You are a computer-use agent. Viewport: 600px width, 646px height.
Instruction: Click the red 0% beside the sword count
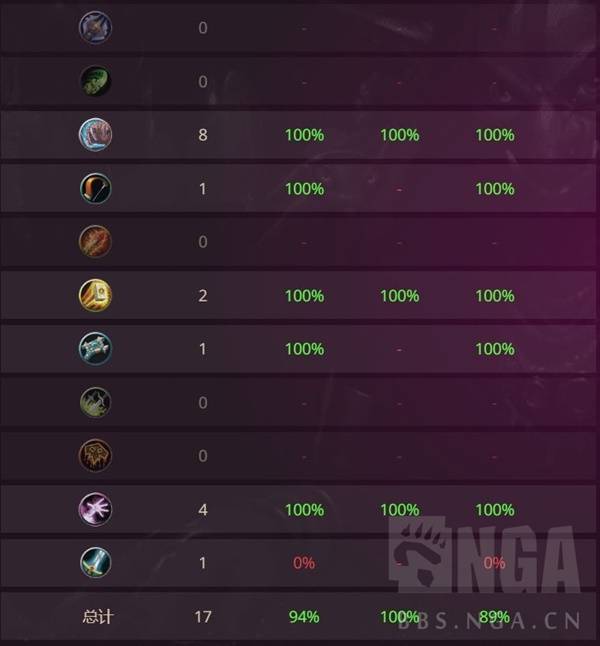click(x=304, y=563)
